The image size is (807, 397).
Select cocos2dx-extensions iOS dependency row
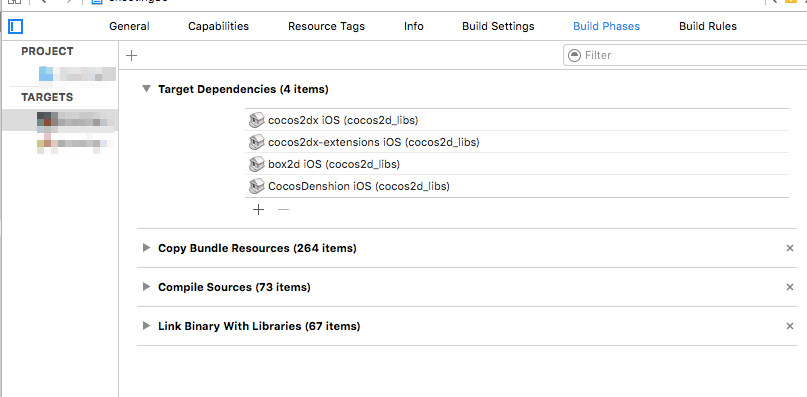point(517,142)
